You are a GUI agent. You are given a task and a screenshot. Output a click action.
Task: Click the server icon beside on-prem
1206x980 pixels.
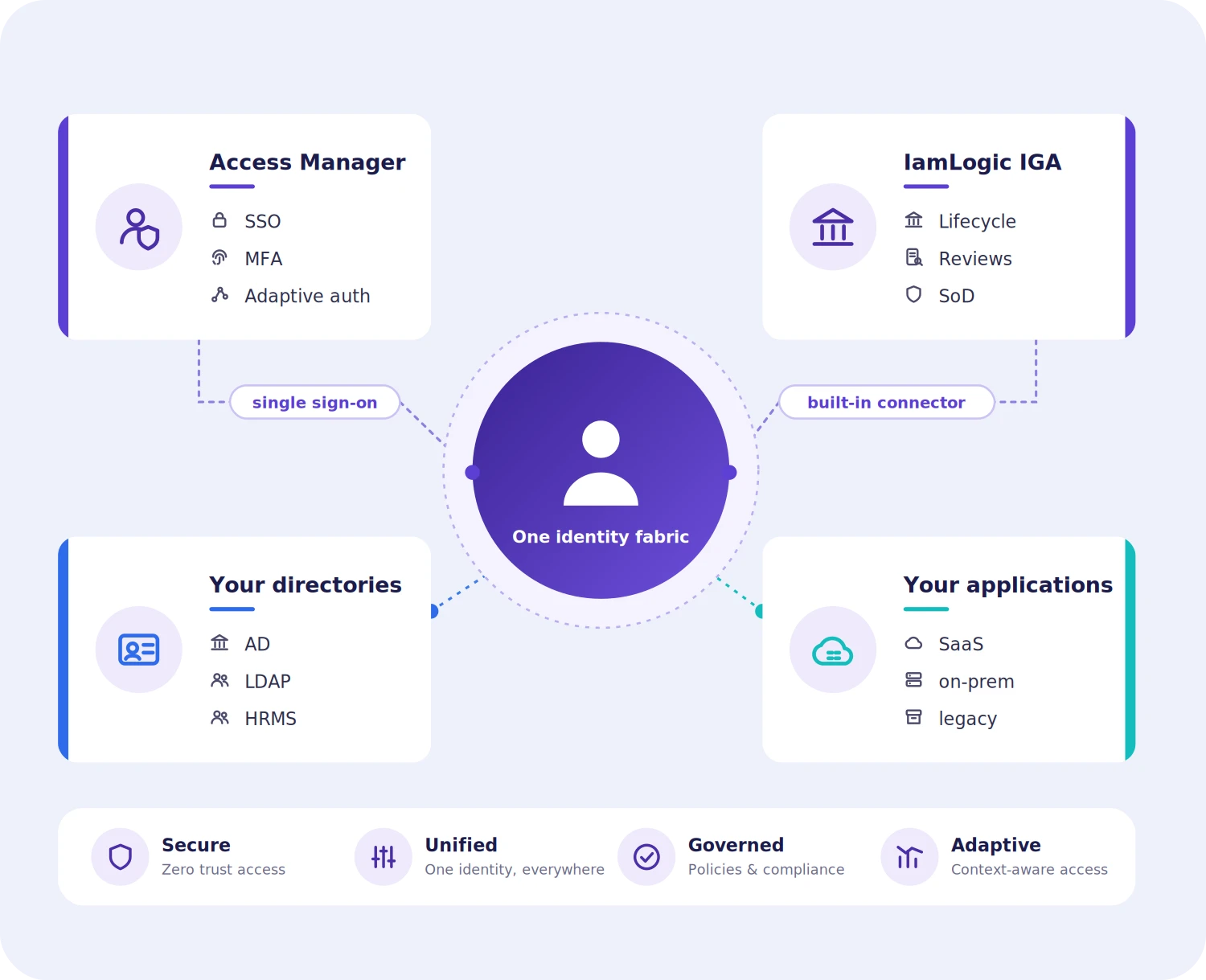[913, 680]
